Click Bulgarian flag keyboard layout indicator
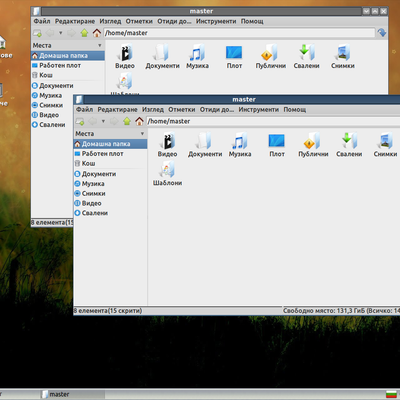The width and height of the screenshot is (400, 400). [x=390, y=395]
